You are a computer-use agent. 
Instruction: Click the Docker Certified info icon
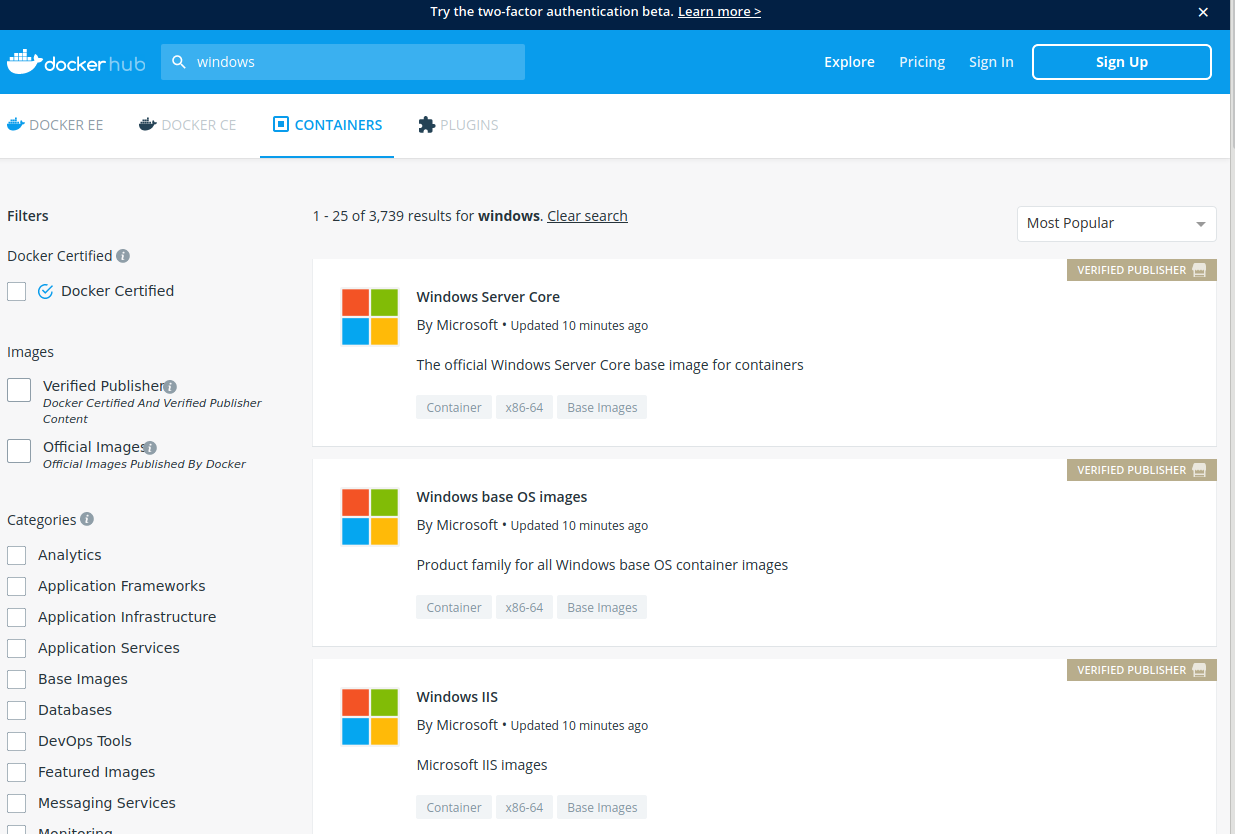pos(123,256)
